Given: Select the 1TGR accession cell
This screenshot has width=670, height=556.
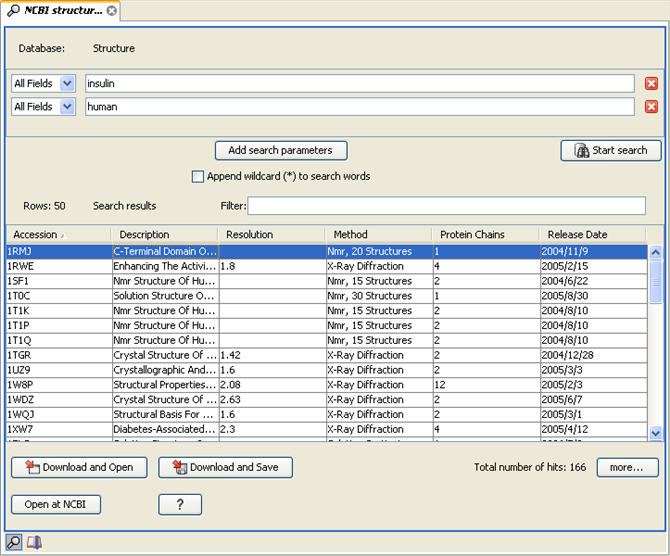Looking at the screenshot, I should [x=59, y=355].
